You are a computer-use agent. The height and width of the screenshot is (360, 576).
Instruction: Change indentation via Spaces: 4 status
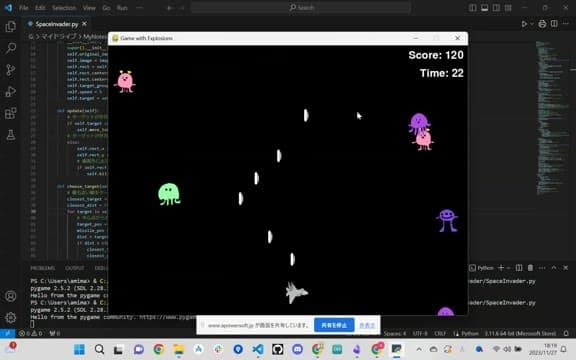click(x=395, y=334)
